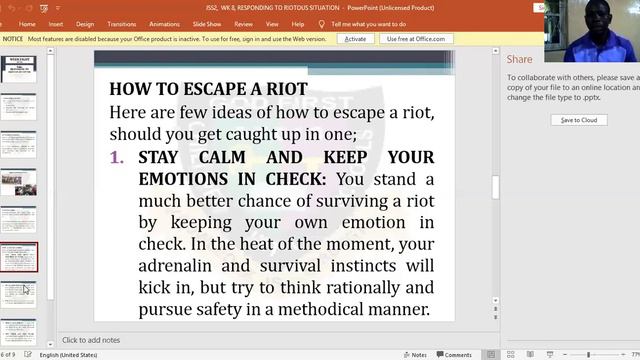Switch to Reading View icon

coord(530,354)
